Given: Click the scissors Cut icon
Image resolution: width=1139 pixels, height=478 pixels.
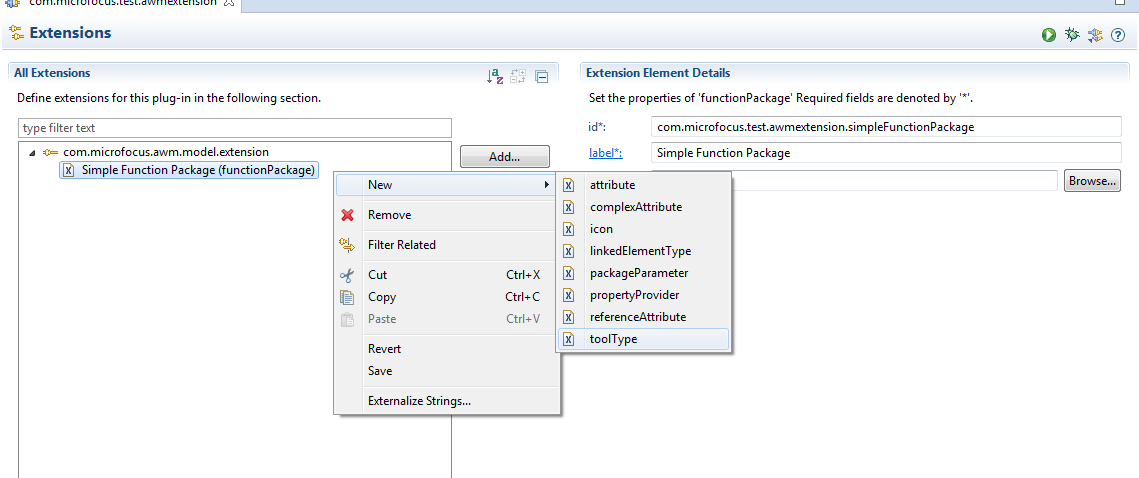Looking at the screenshot, I should [347, 275].
